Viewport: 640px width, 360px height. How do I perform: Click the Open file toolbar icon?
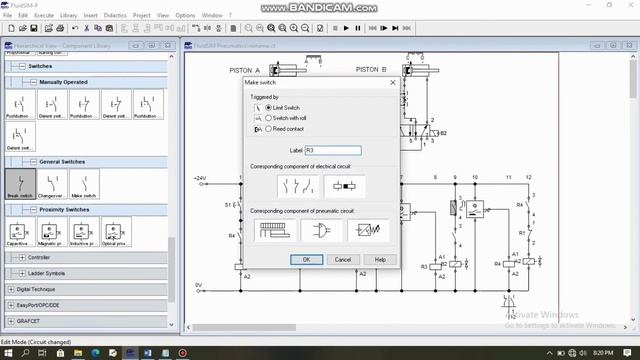point(22,28)
